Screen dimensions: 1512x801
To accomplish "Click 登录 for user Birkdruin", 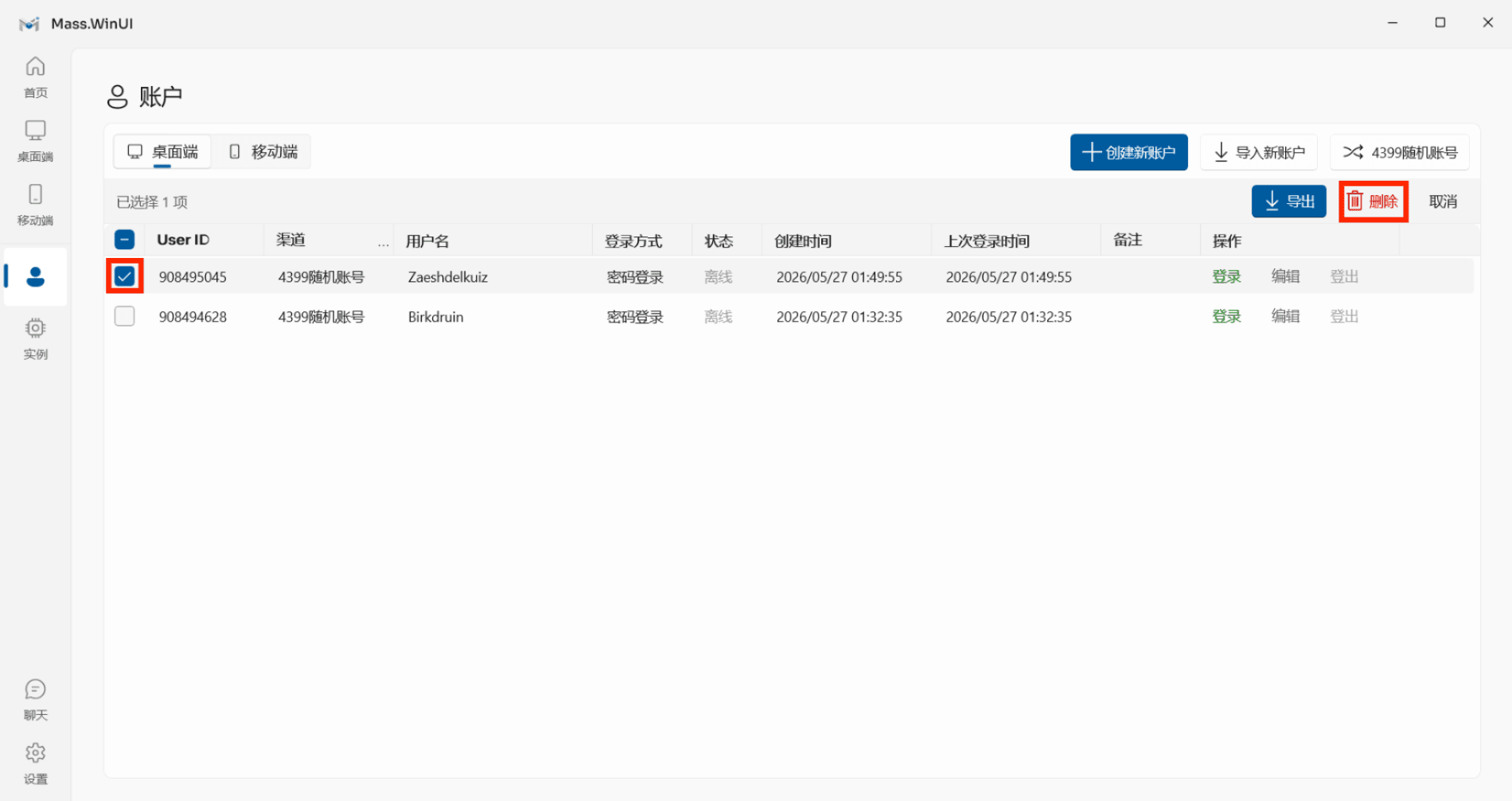I will pyautogui.click(x=1226, y=316).
